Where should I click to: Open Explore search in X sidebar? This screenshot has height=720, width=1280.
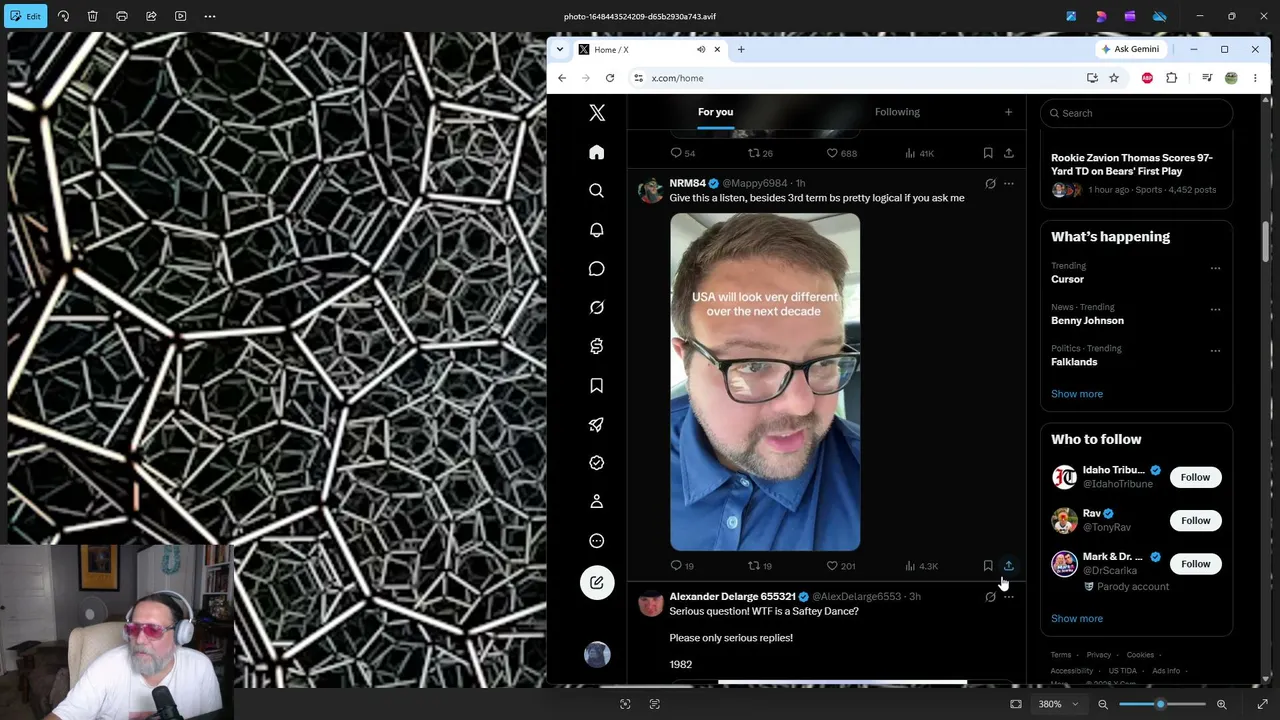[597, 191]
